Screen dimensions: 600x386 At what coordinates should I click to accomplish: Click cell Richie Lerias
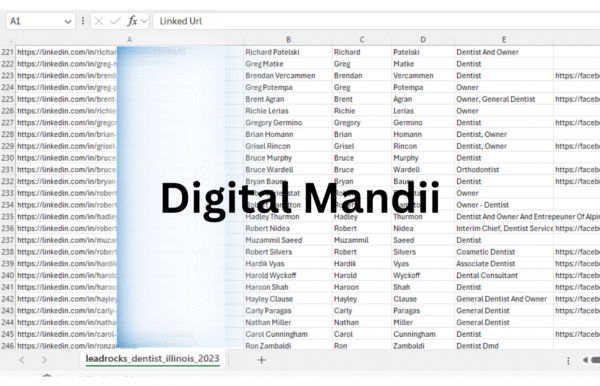[x=288, y=111]
